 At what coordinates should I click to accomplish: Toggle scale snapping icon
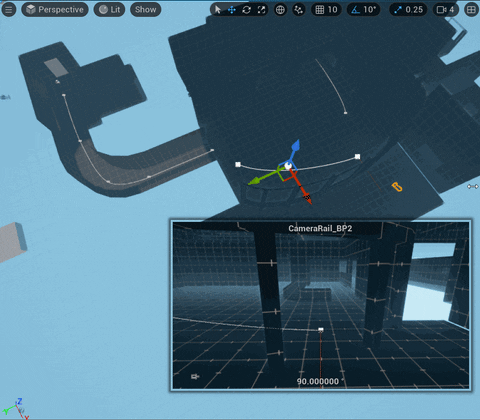(x=398, y=10)
